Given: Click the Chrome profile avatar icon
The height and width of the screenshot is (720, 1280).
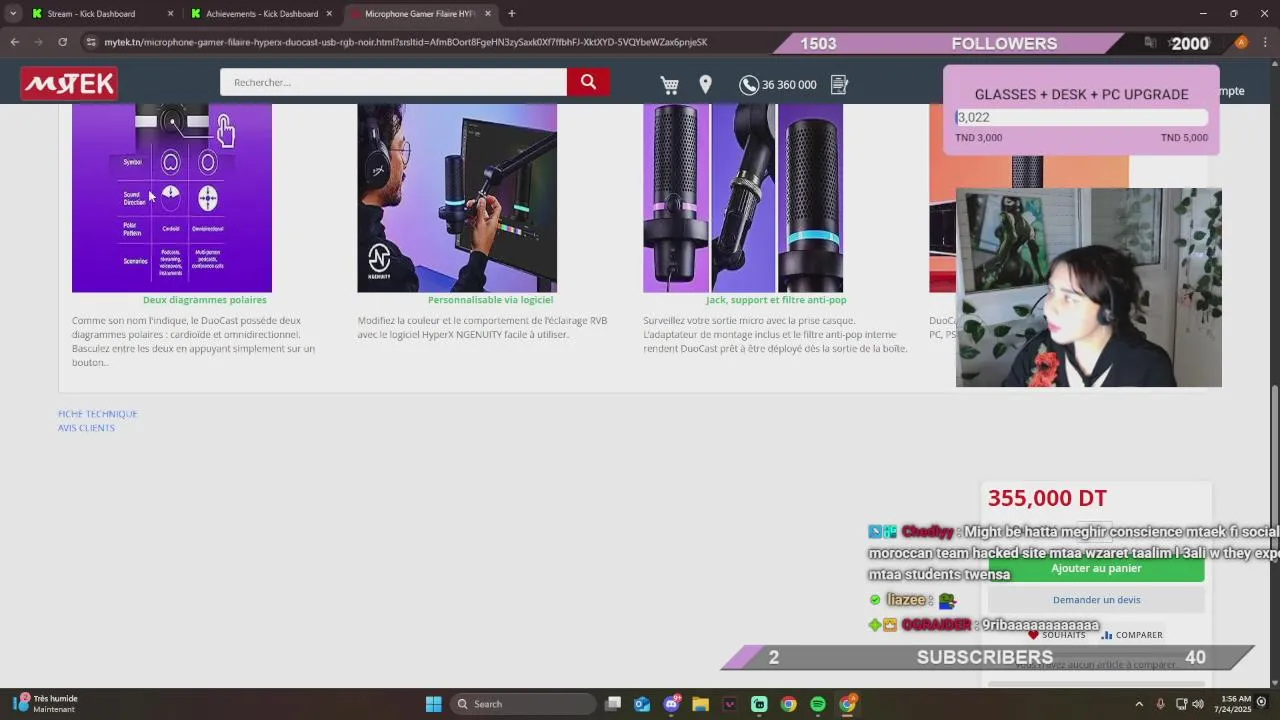Looking at the screenshot, I should pyautogui.click(x=1241, y=42).
